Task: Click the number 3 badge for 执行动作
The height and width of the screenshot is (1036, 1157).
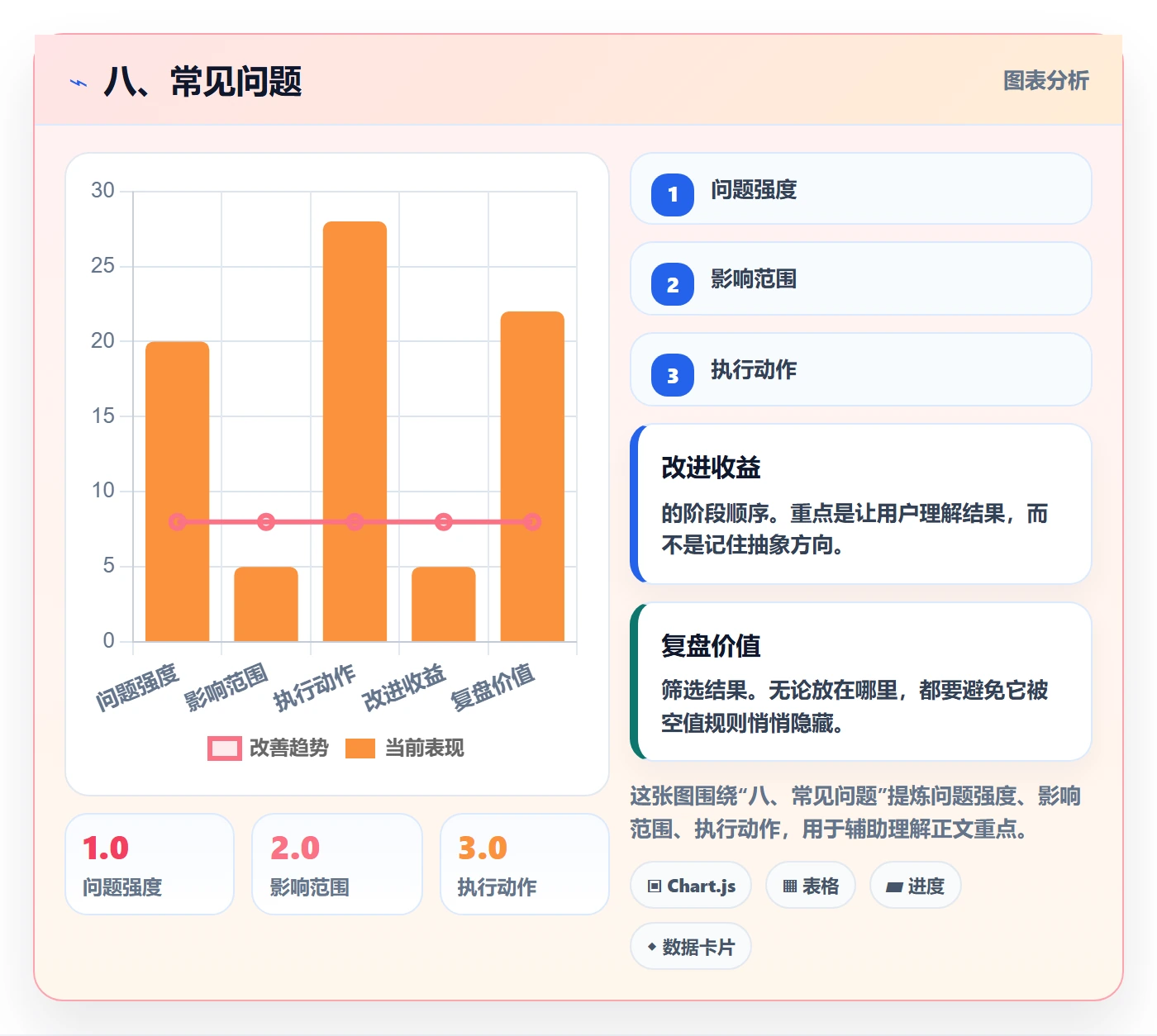Action: (x=673, y=375)
